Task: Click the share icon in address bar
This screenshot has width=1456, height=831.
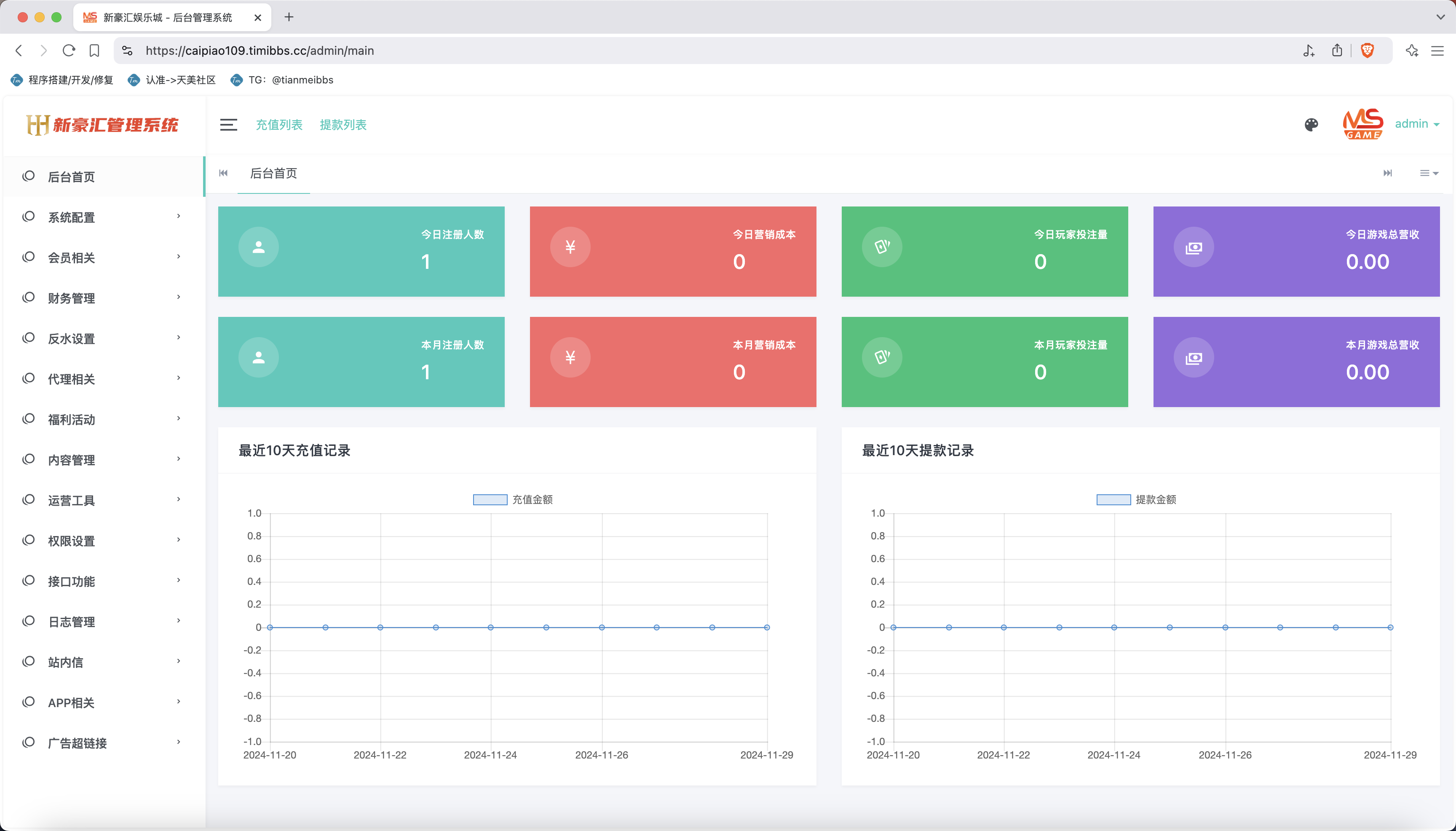Action: (x=1337, y=51)
